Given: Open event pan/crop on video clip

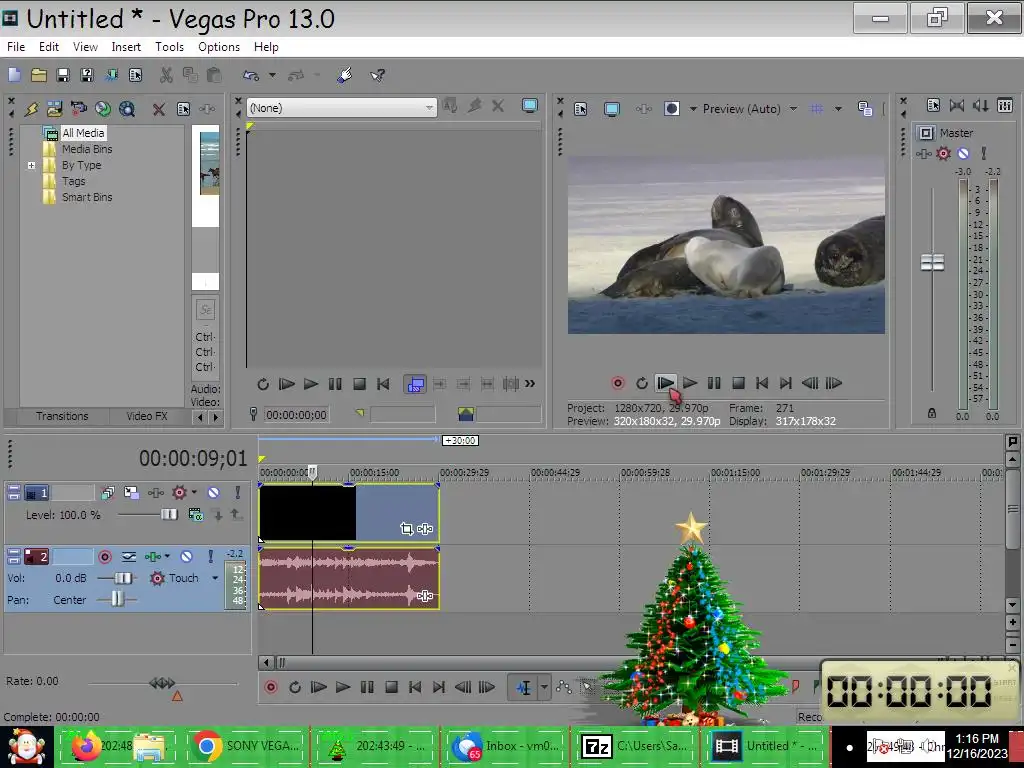Looking at the screenshot, I should 407,528.
